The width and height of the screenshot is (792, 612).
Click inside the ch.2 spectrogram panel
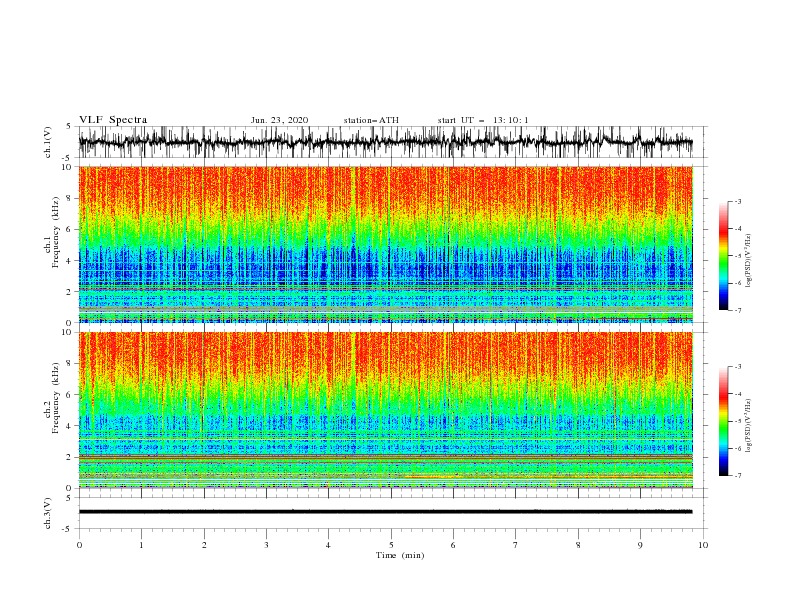coord(385,410)
